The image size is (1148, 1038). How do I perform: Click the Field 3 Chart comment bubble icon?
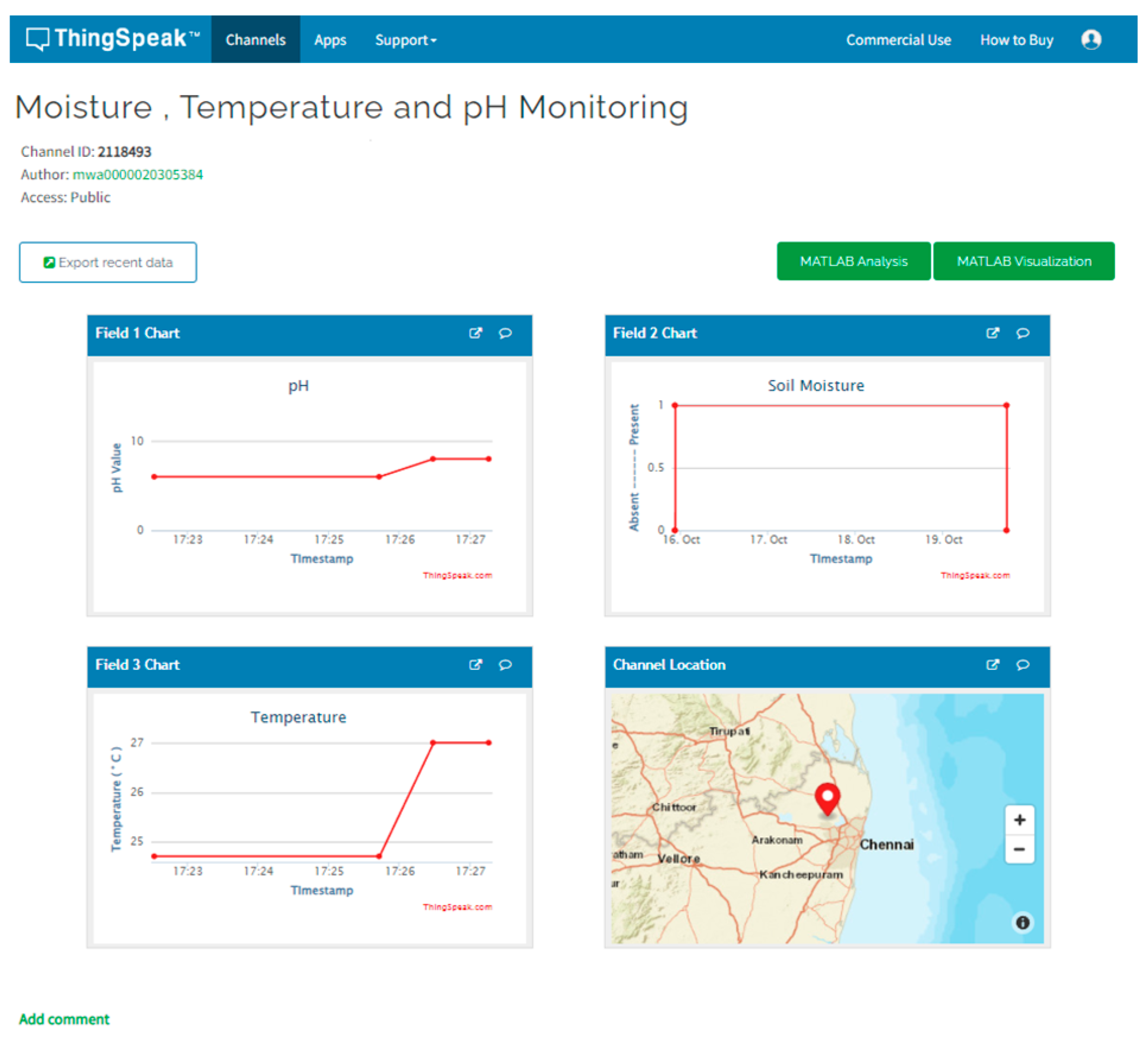coord(505,664)
